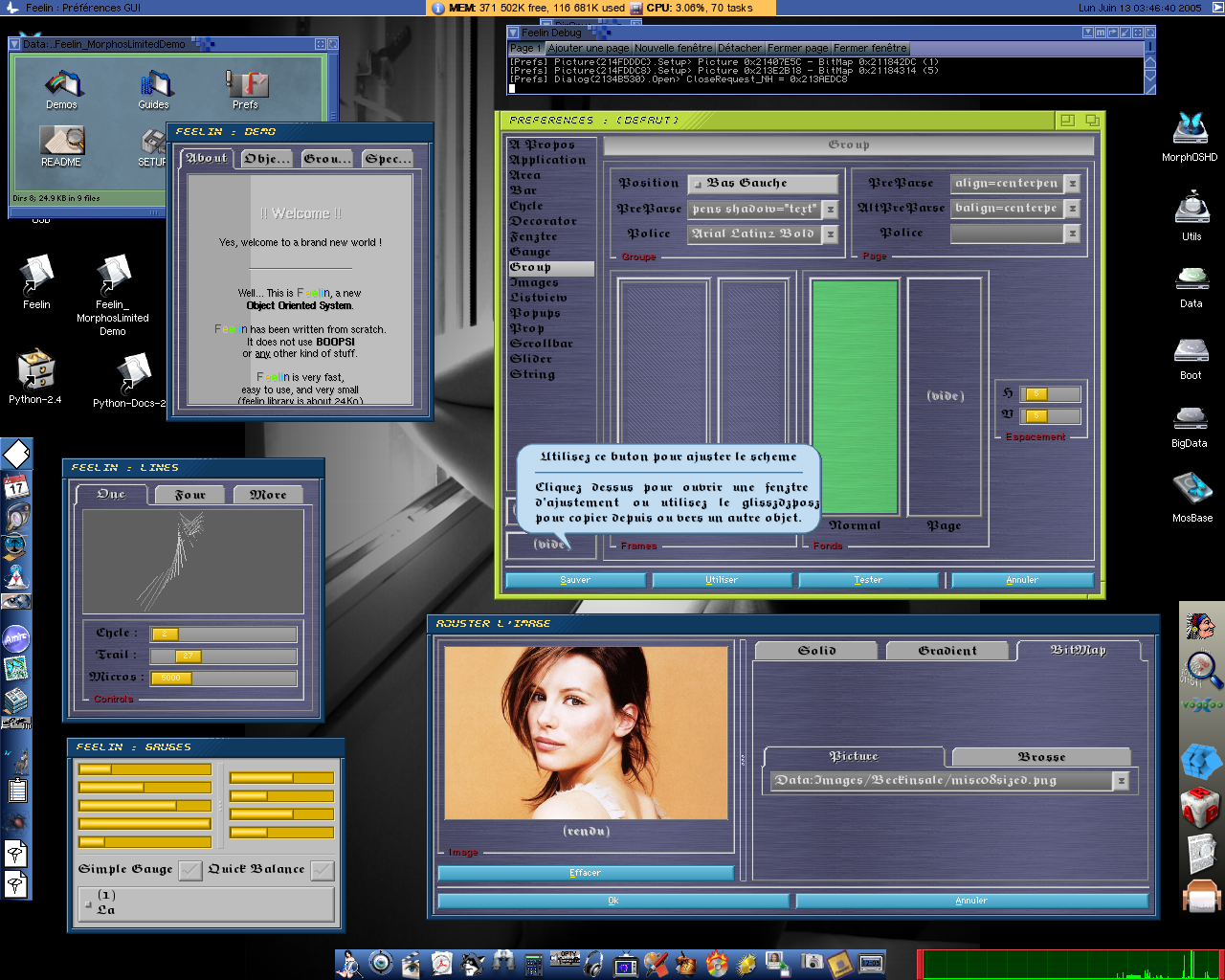
Task: Open the Position Bas Gauche cycle selector
Action: pyautogui.click(x=763, y=184)
